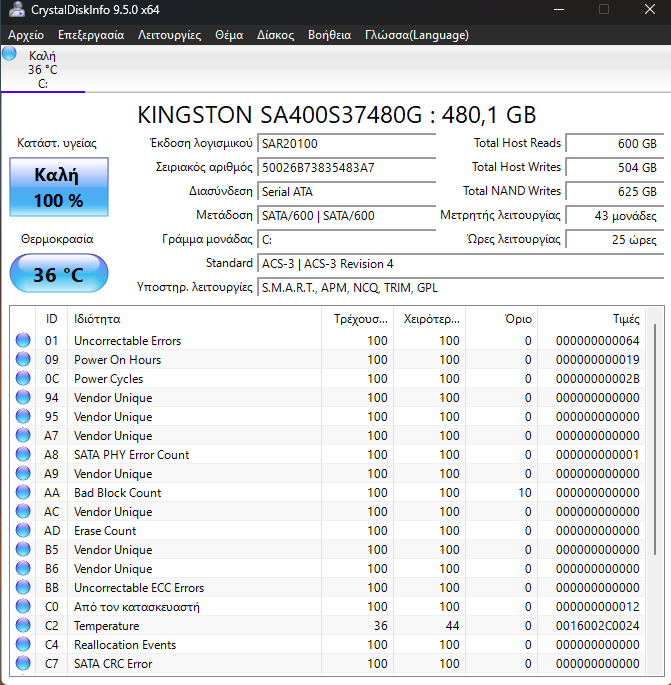Select the Power On Hours attribute name
Screen dimensions: 671x685
118,360
